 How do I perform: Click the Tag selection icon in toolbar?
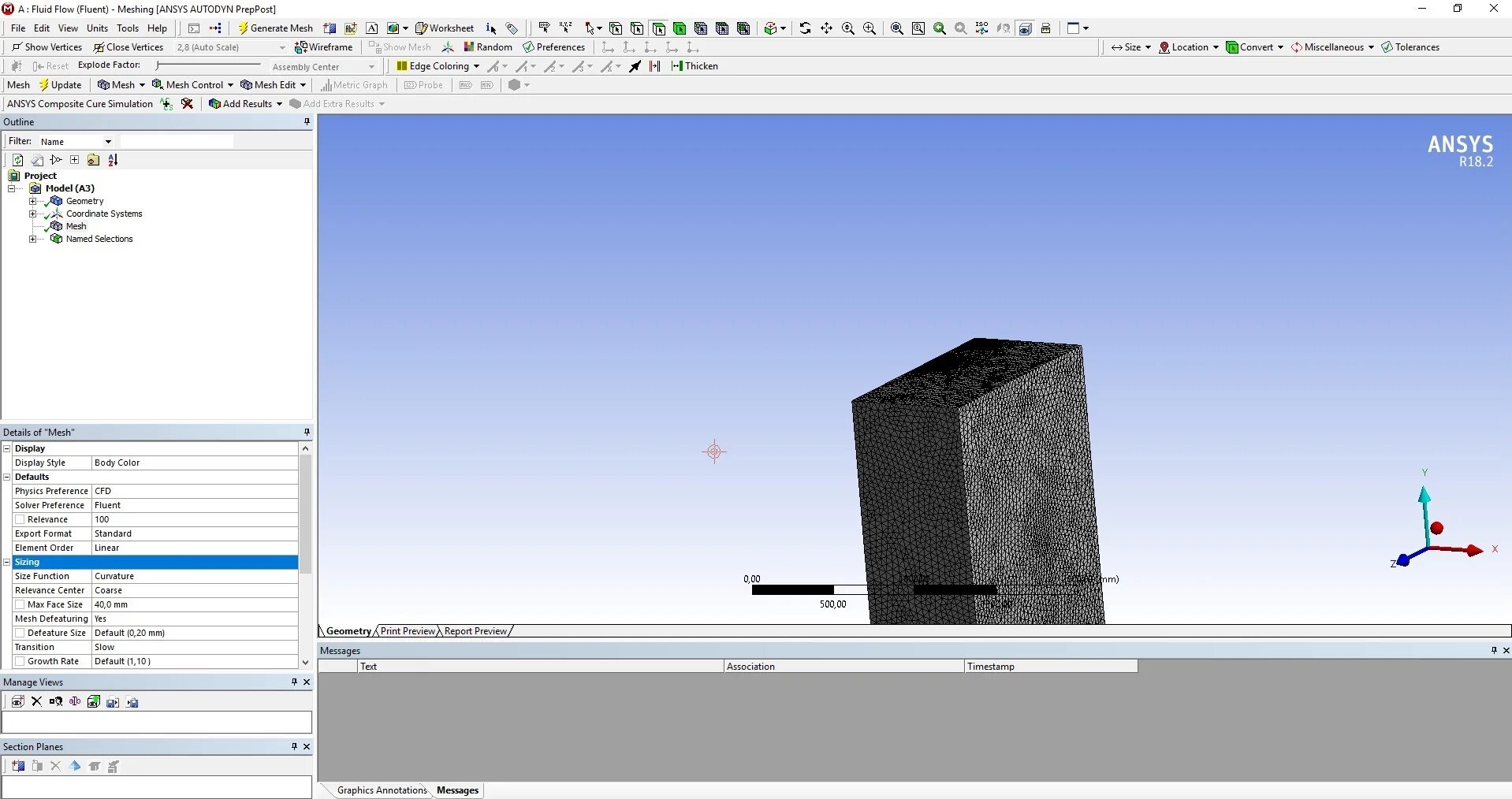tap(512, 28)
